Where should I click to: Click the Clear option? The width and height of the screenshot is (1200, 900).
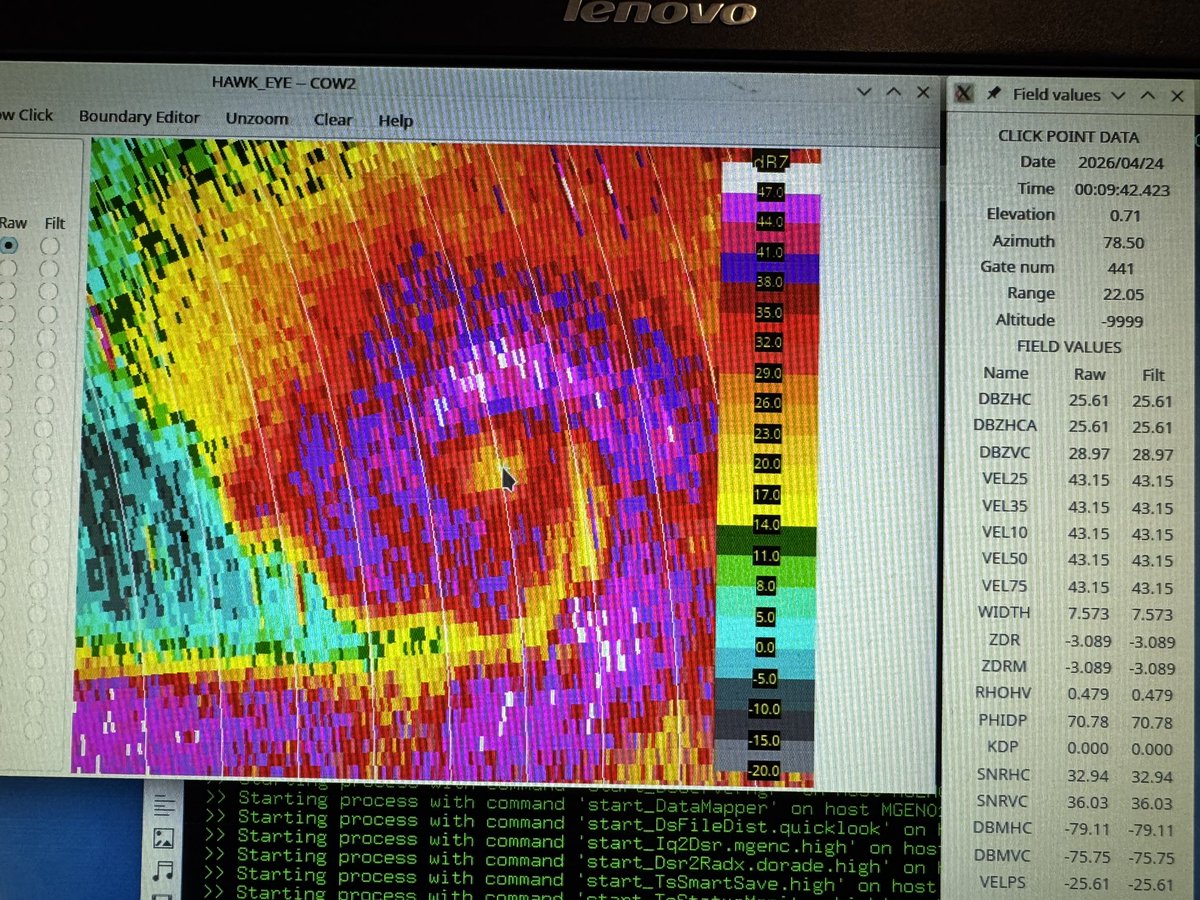(x=333, y=119)
